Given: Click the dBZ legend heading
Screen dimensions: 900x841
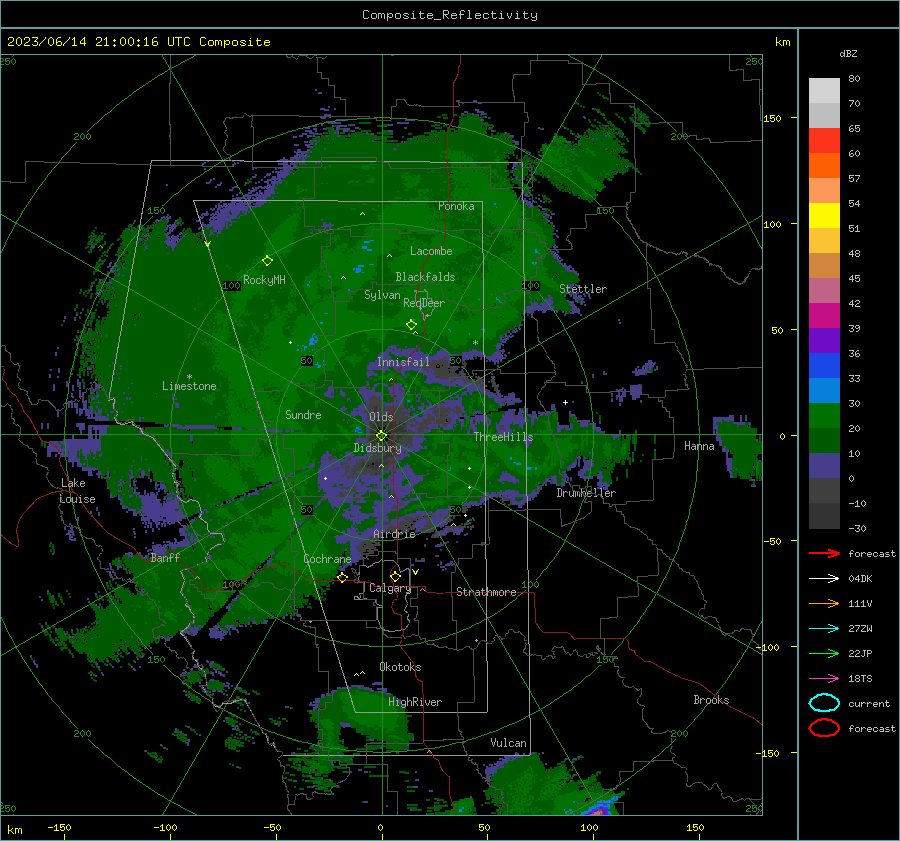Looking at the screenshot, I should click(x=848, y=54).
